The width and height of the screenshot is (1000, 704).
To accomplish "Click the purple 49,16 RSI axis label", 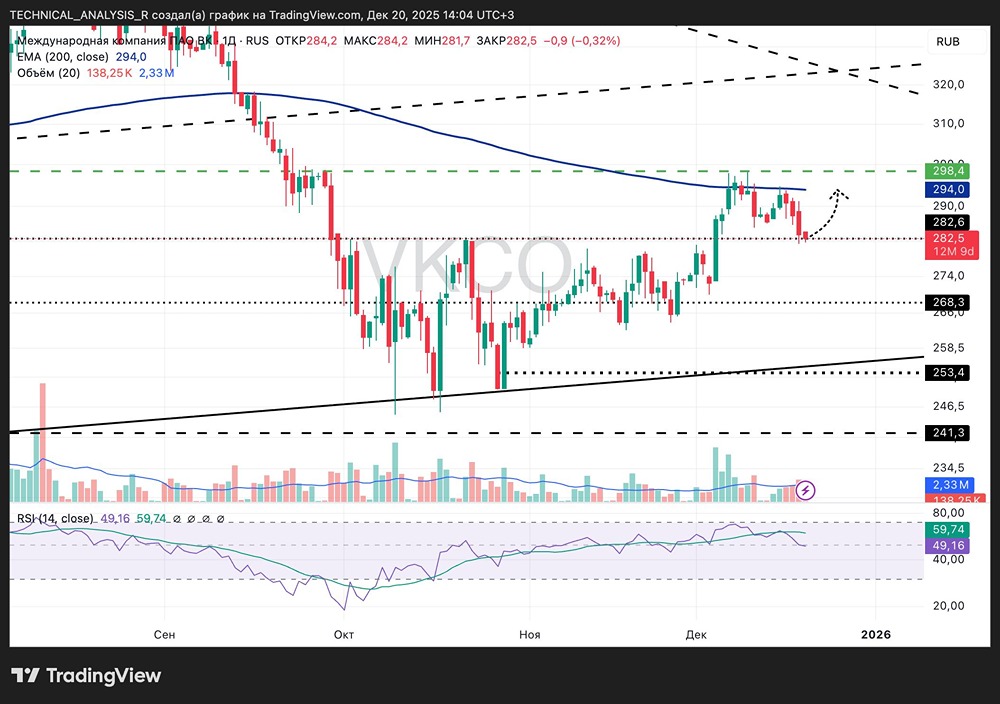I will pyautogui.click(x=947, y=545).
